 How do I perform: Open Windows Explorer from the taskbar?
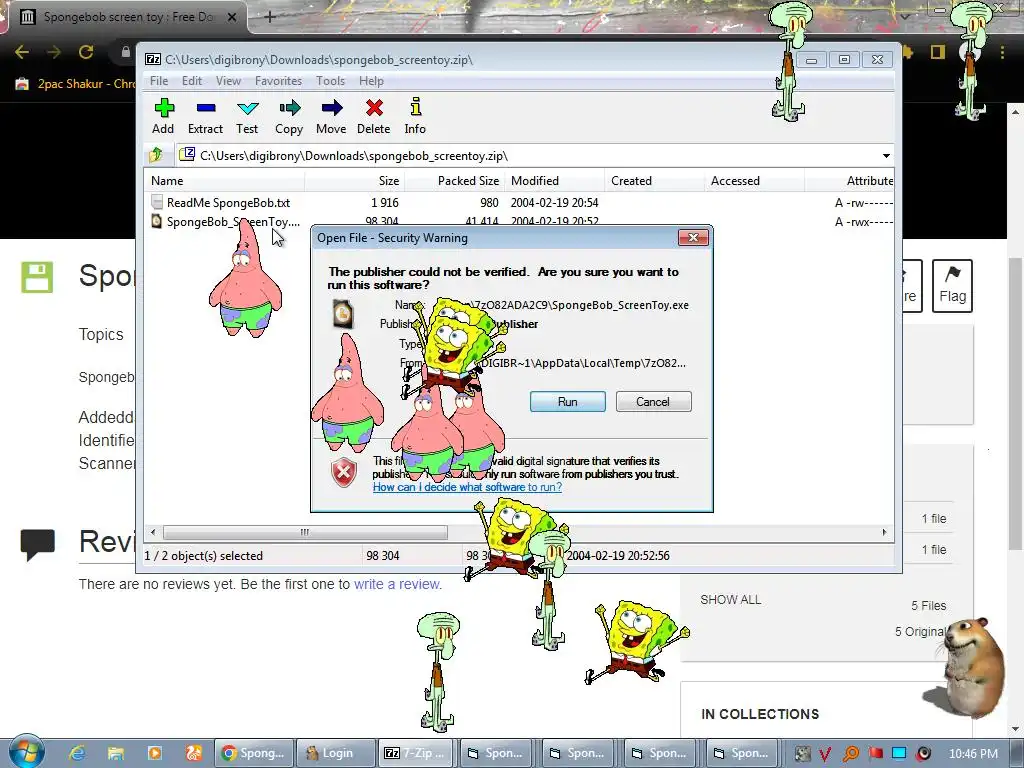(x=116, y=753)
